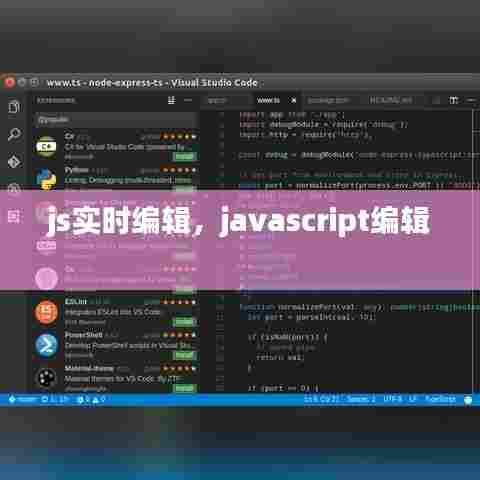The image size is (480, 480).
Task: Show errors and warnings count in status bar
Action: tap(91, 399)
